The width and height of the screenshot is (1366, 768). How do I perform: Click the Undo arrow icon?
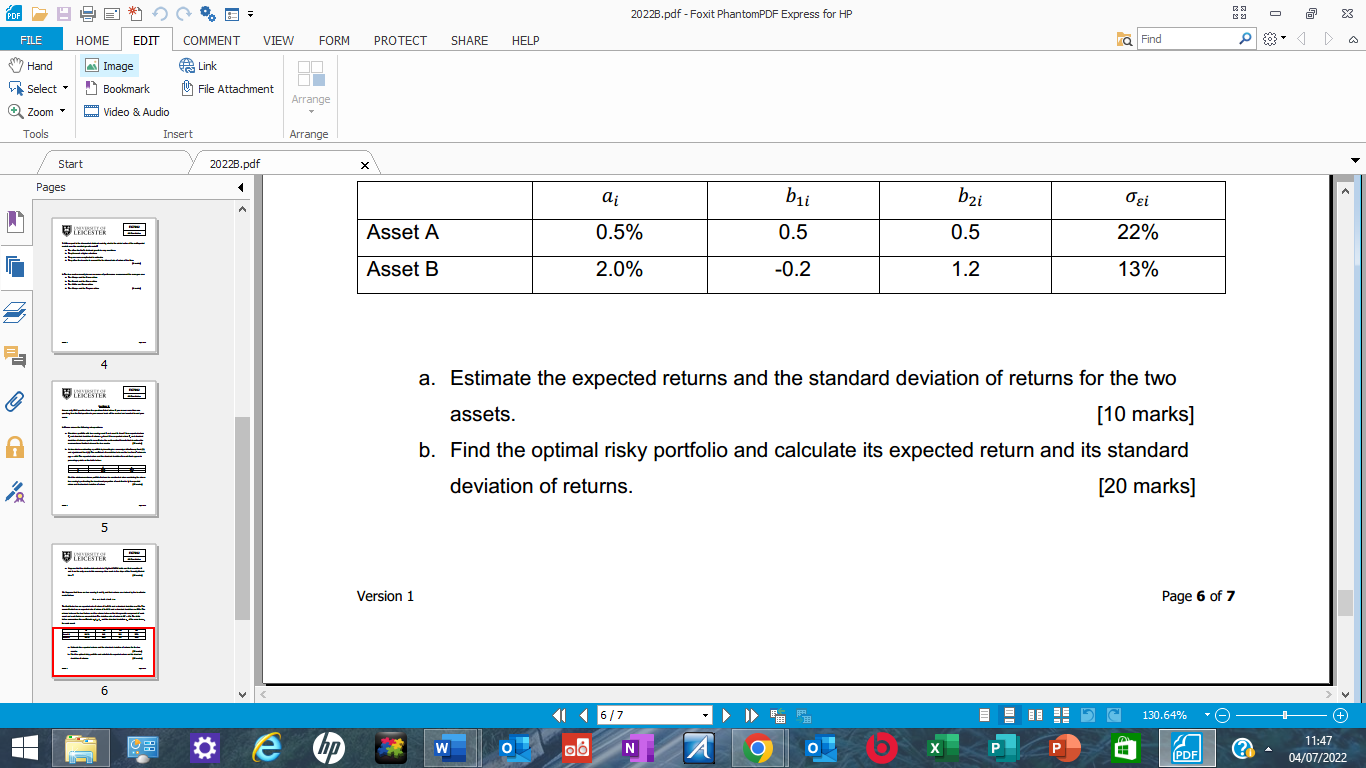coord(159,14)
